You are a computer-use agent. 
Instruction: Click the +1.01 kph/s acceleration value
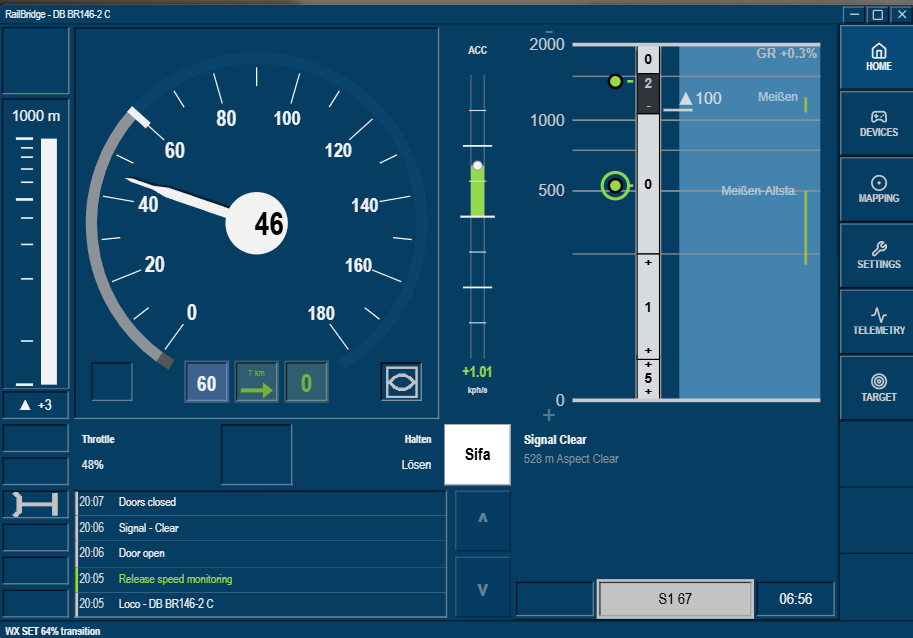click(x=477, y=371)
